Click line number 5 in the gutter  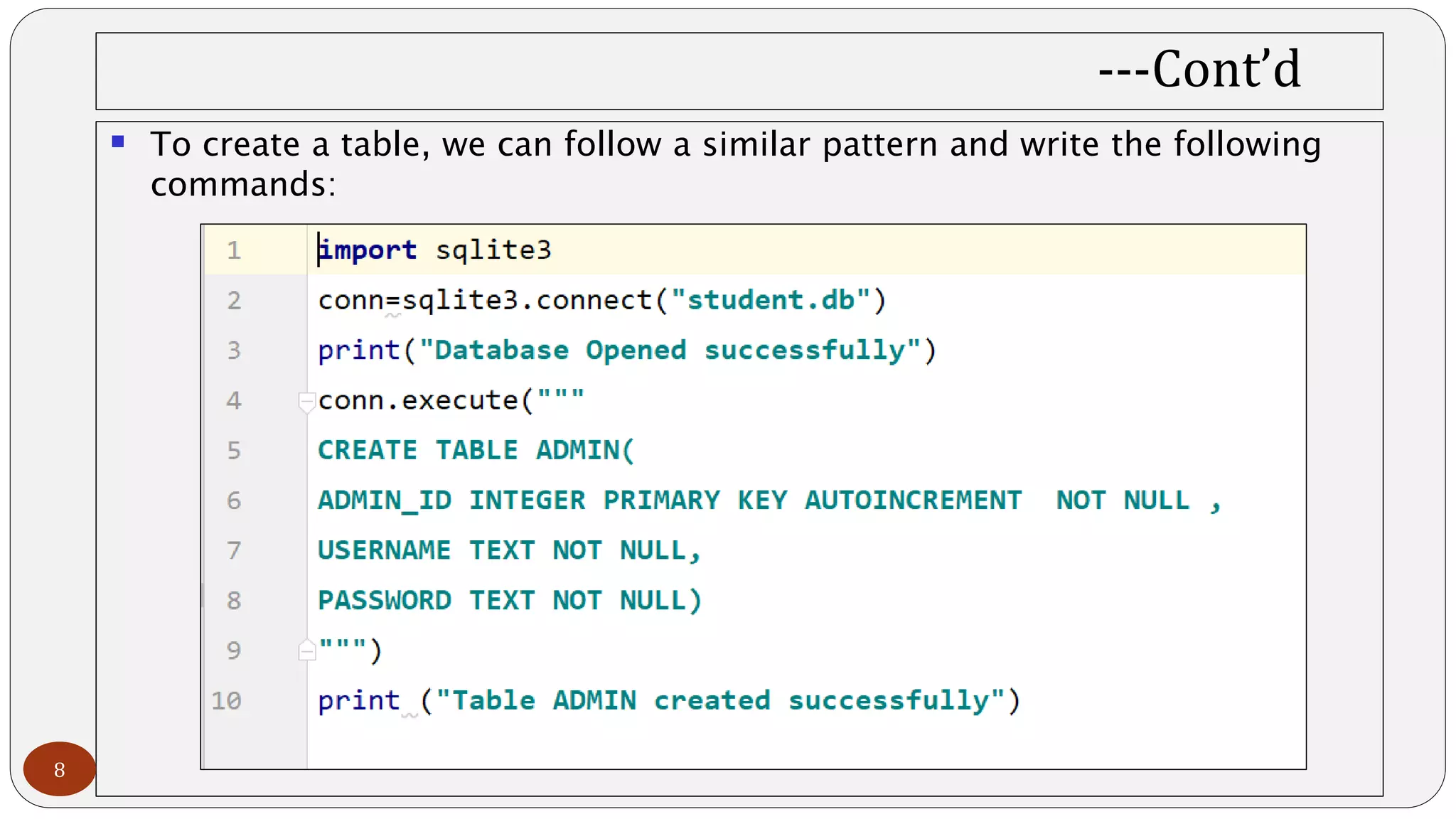click(x=234, y=451)
